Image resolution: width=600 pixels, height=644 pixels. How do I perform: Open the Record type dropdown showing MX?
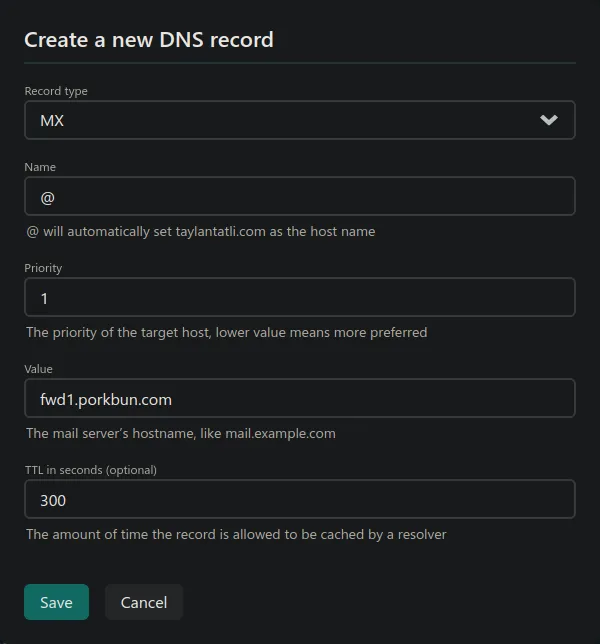tap(300, 120)
